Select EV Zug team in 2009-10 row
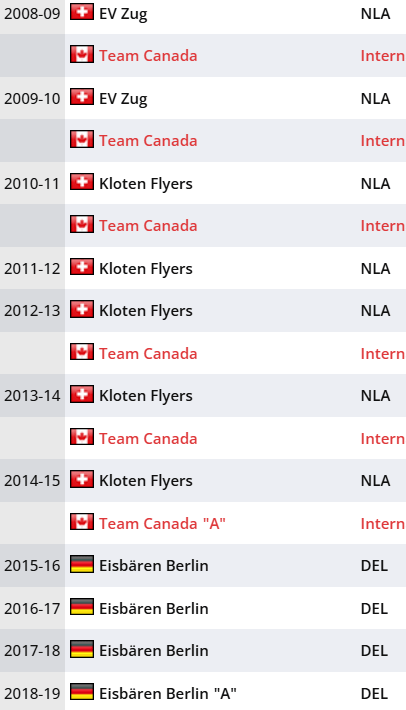 click(123, 99)
